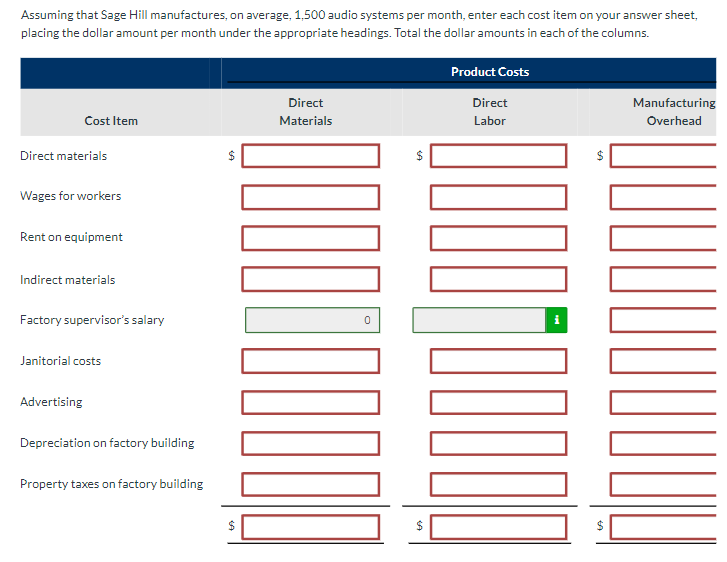Click the Rent on equipment label
Screen dimensions: 727x562
[71, 237]
